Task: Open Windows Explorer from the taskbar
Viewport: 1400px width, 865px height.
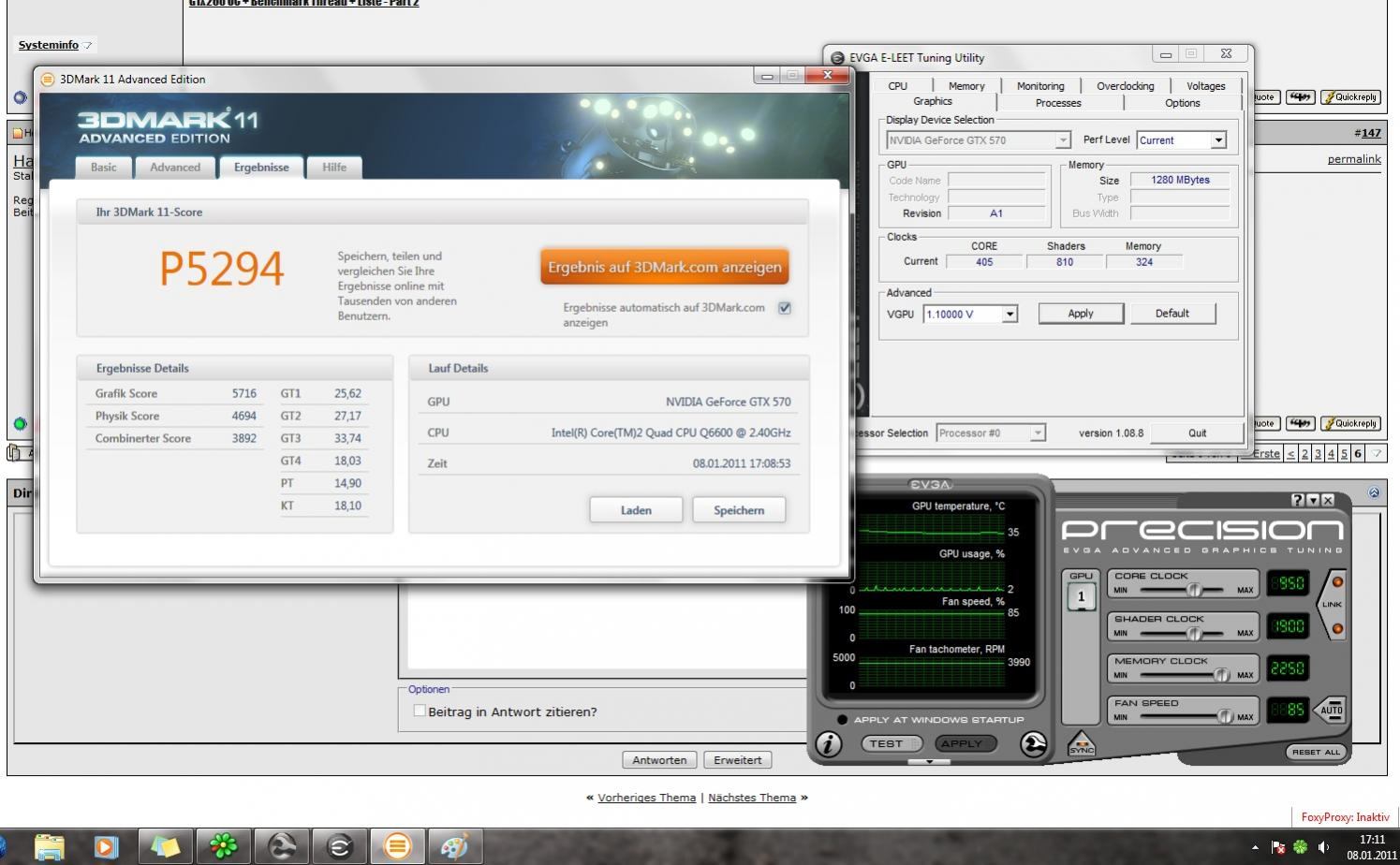Action: coord(49,846)
